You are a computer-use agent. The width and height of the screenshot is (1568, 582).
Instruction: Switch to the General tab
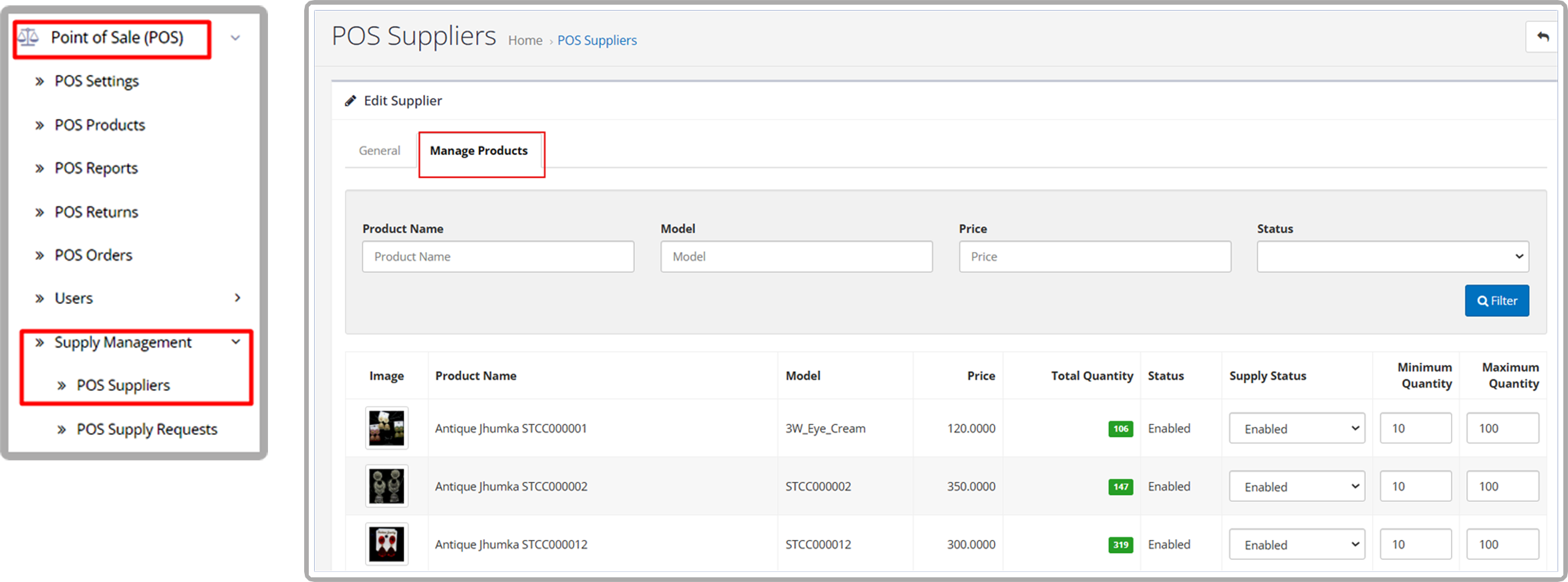(x=380, y=150)
